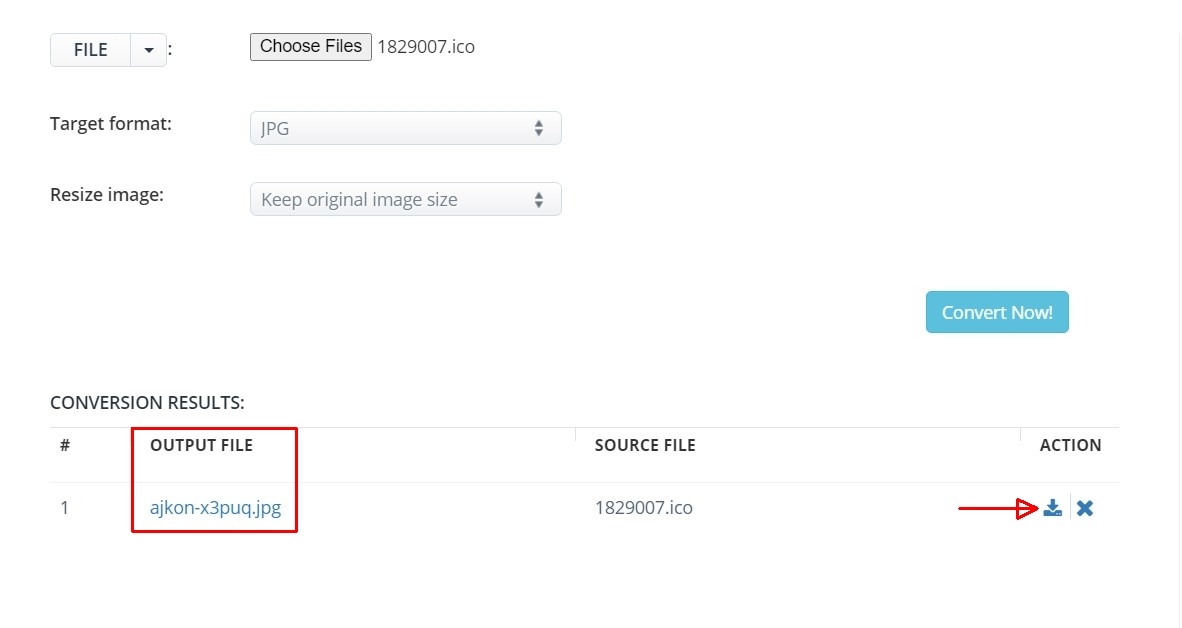The image size is (1182, 628).
Task: Expand the caret next to FILE button
Action: coord(148,50)
